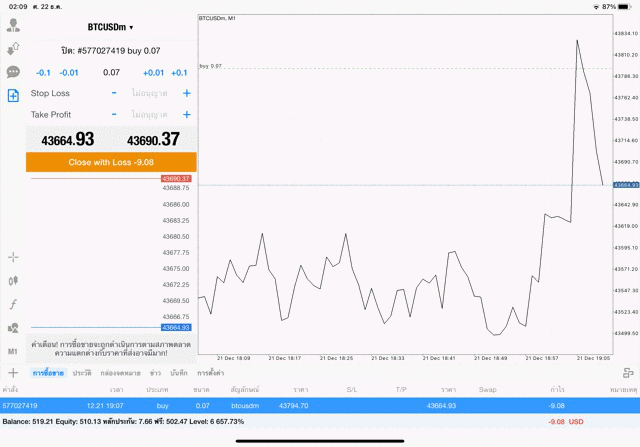Screen dimensions: 640x447
Task: Enable the crosshair cursor tool
Action: click(14, 257)
